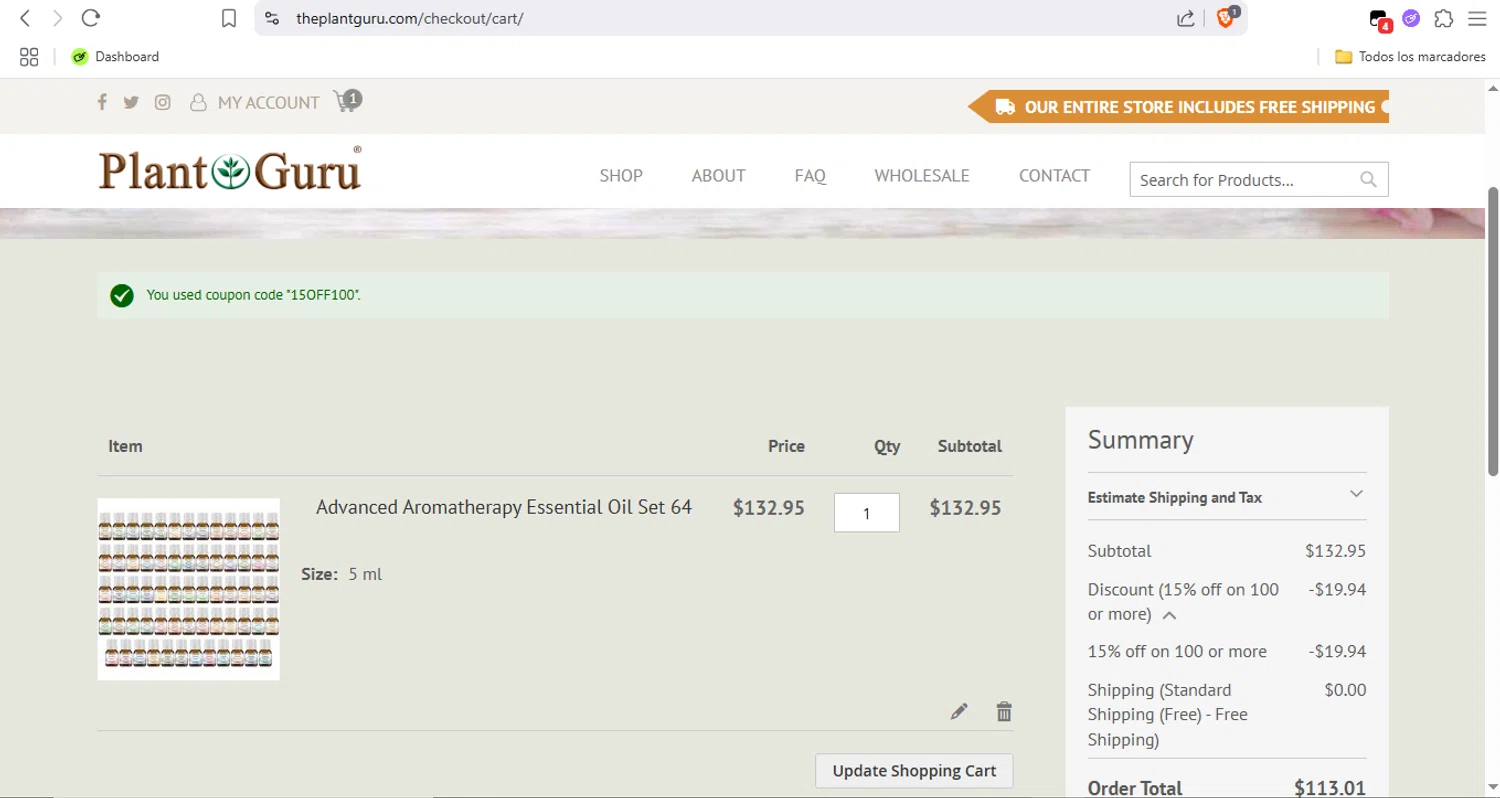Open the Dashboard bookmark
1500x798 pixels.
pos(115,57)
